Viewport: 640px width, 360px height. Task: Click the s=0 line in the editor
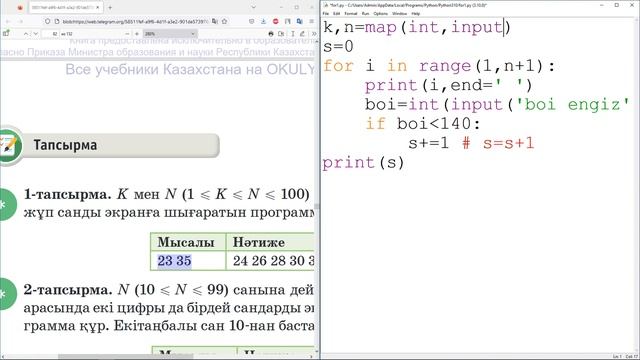pos(338,47)
